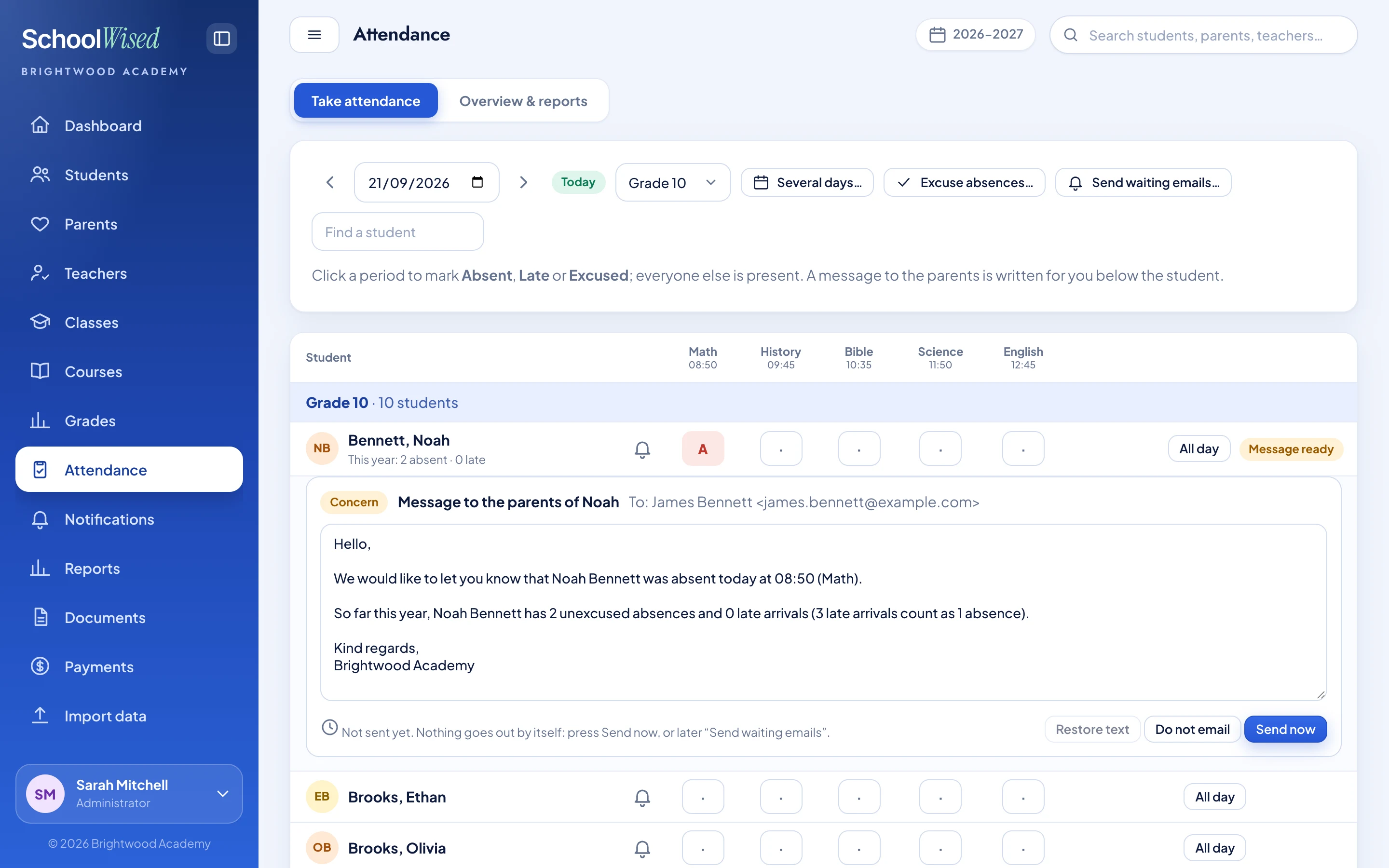Click the Payments dollar icon

click(40, 666)
